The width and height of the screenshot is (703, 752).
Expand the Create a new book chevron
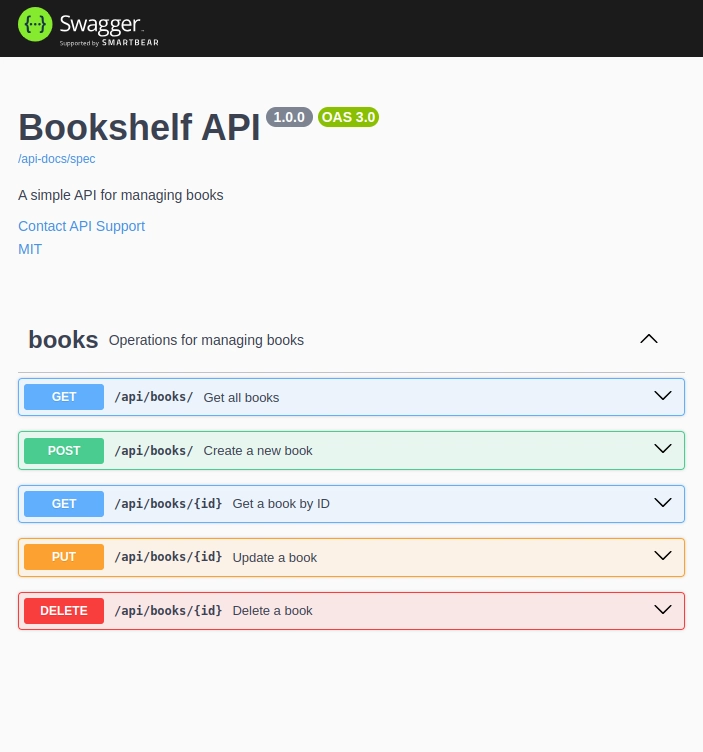[663, 449]
